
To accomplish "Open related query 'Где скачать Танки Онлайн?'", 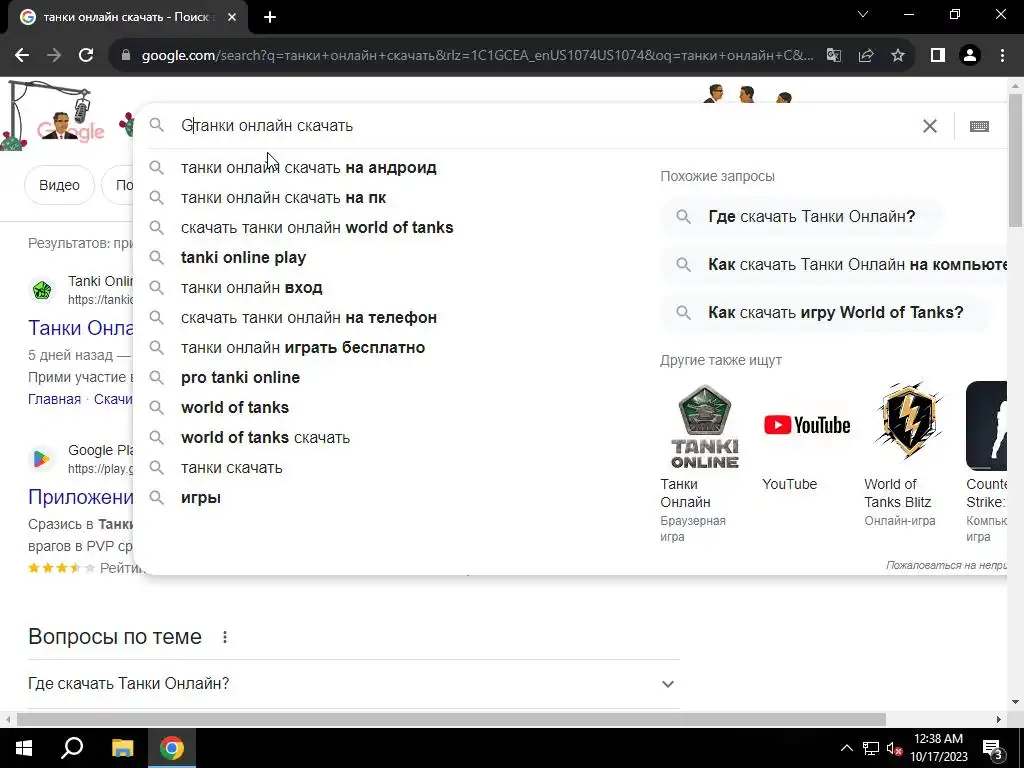I will pyautogui.click(x=802, y=217).
